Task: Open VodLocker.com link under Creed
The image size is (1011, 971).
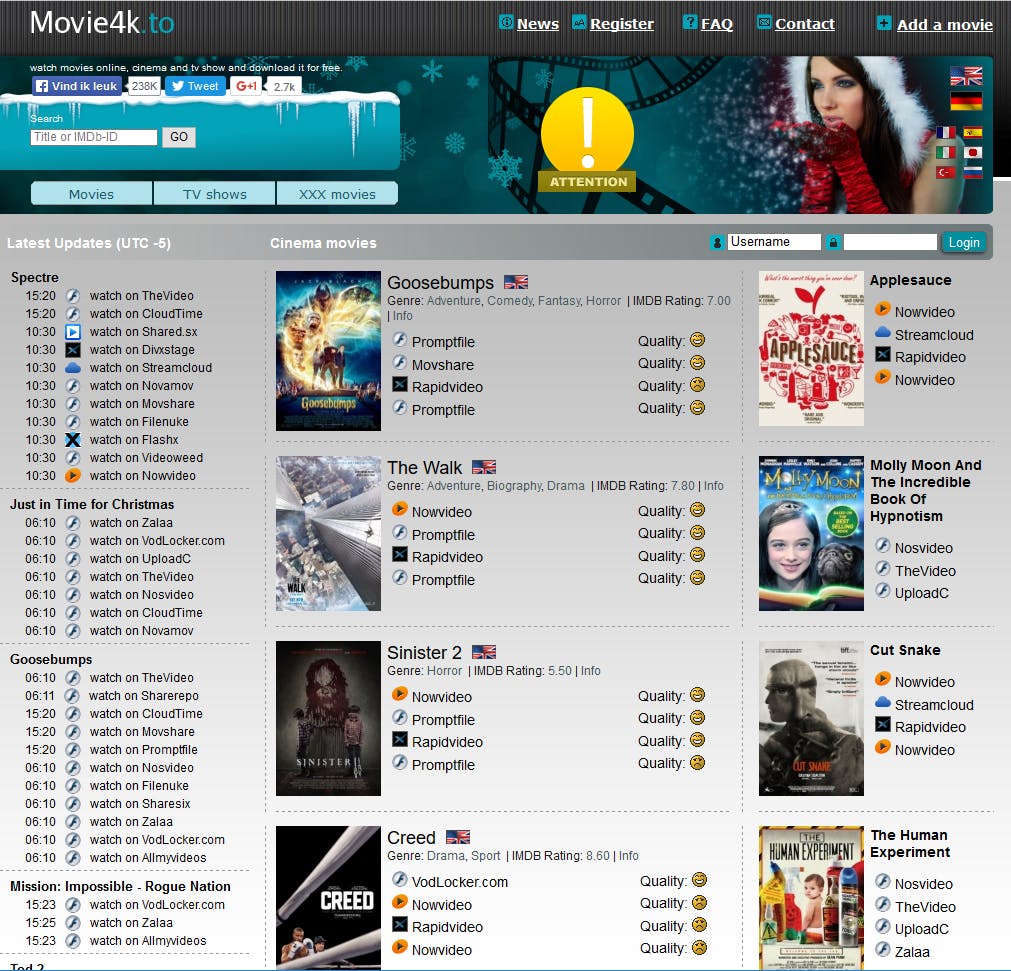Action: (460, 882)
